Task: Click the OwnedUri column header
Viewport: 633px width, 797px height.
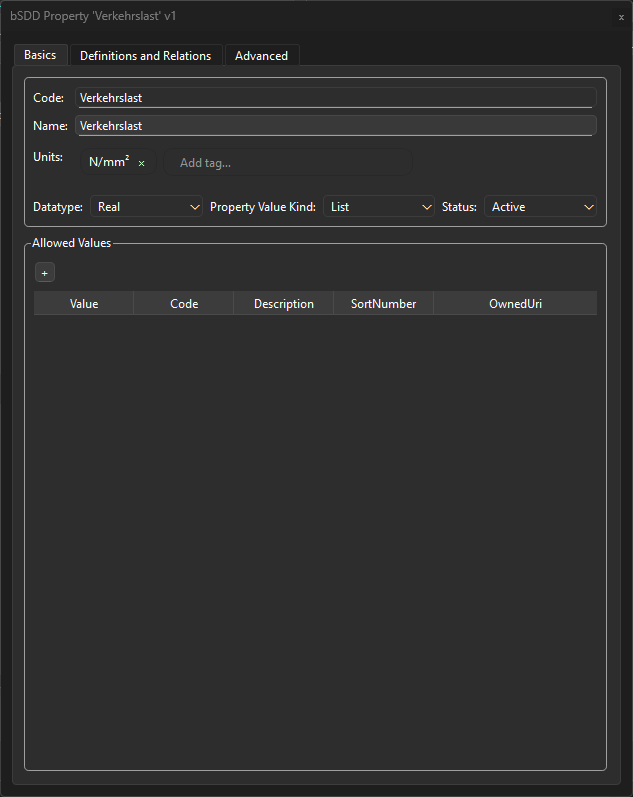Action: (x=515, y=304)
